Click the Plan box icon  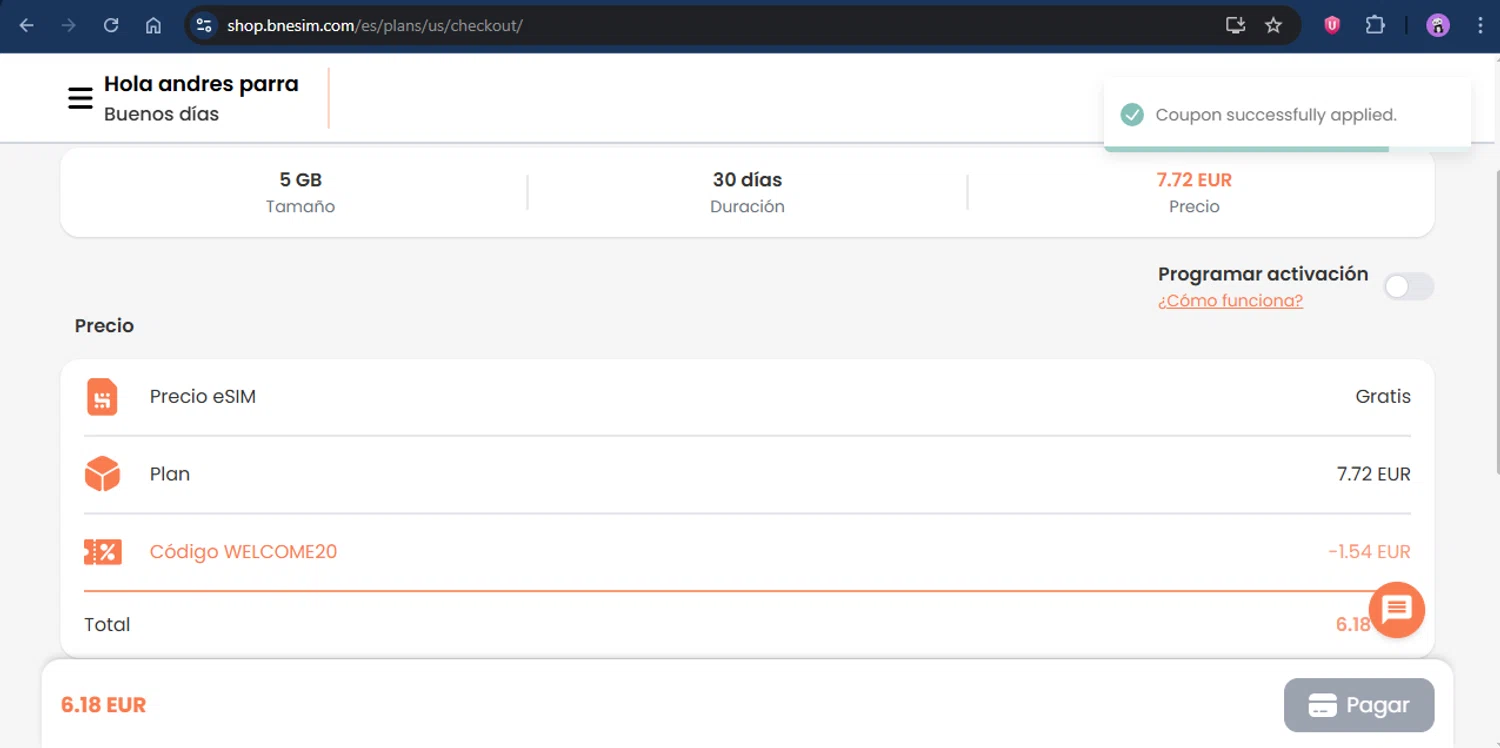tap(102, 474)
